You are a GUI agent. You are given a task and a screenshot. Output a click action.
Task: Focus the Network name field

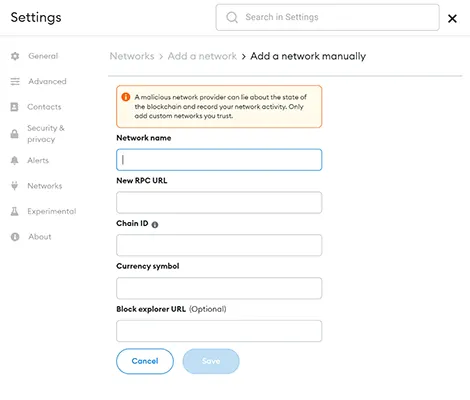point(219,160)
